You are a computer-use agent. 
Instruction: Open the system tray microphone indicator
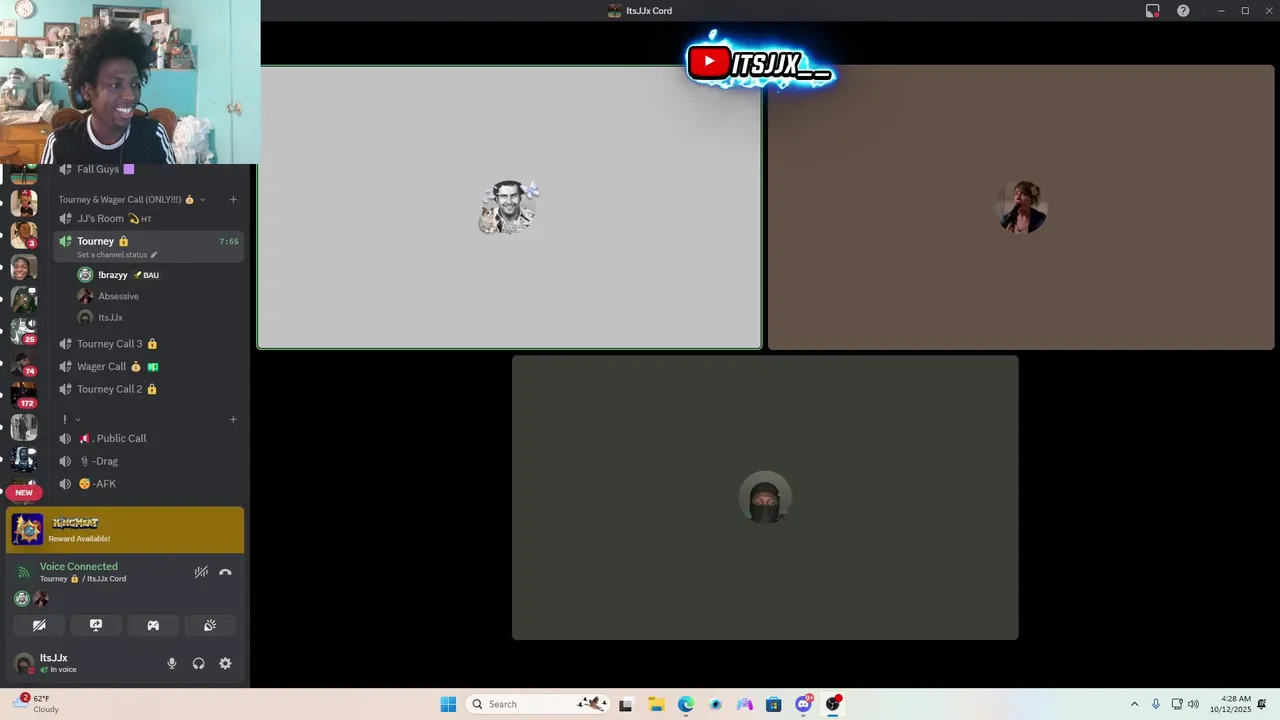(x=1156, y=704)
